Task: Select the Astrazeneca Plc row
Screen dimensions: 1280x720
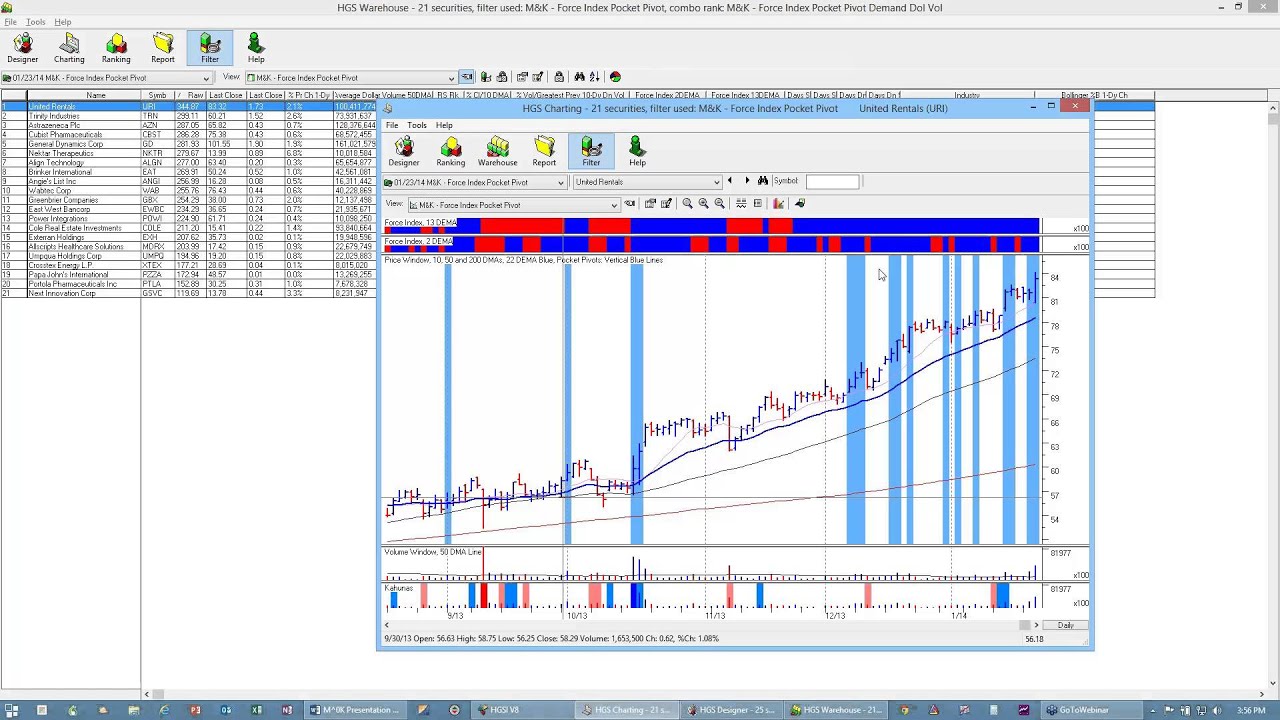Action: 188,125
